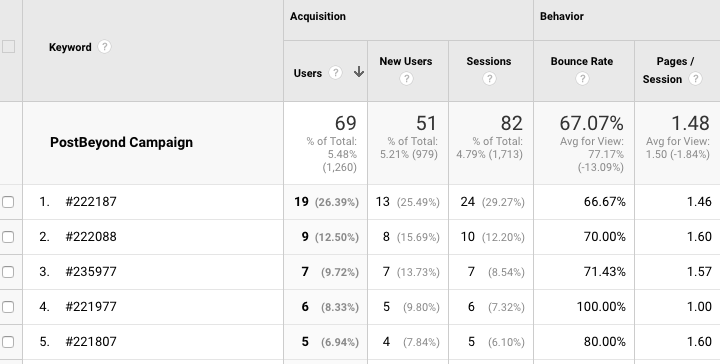720x364 pixels.
Task: Tick the checkbox for keyword #235977
Action: (x=8, y=272)
